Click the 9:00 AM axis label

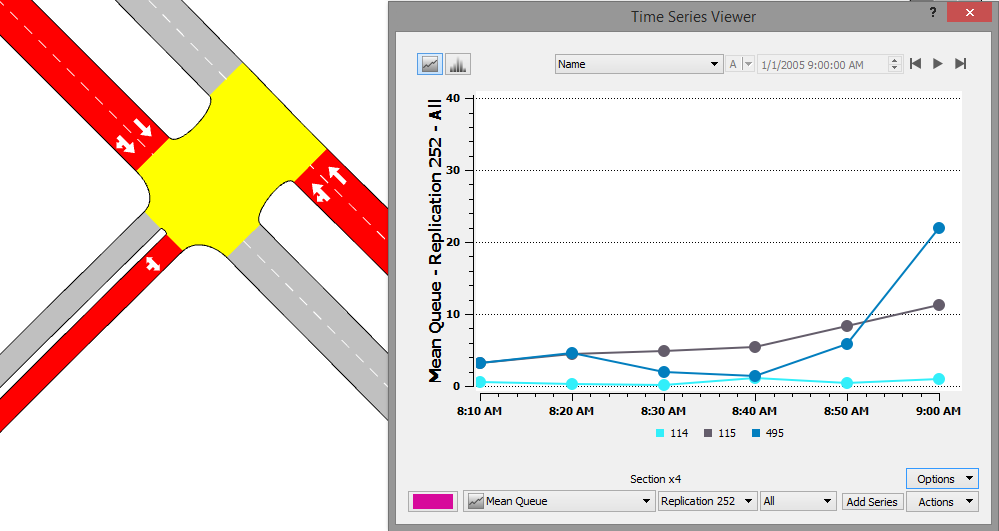(x=938, y=411)
